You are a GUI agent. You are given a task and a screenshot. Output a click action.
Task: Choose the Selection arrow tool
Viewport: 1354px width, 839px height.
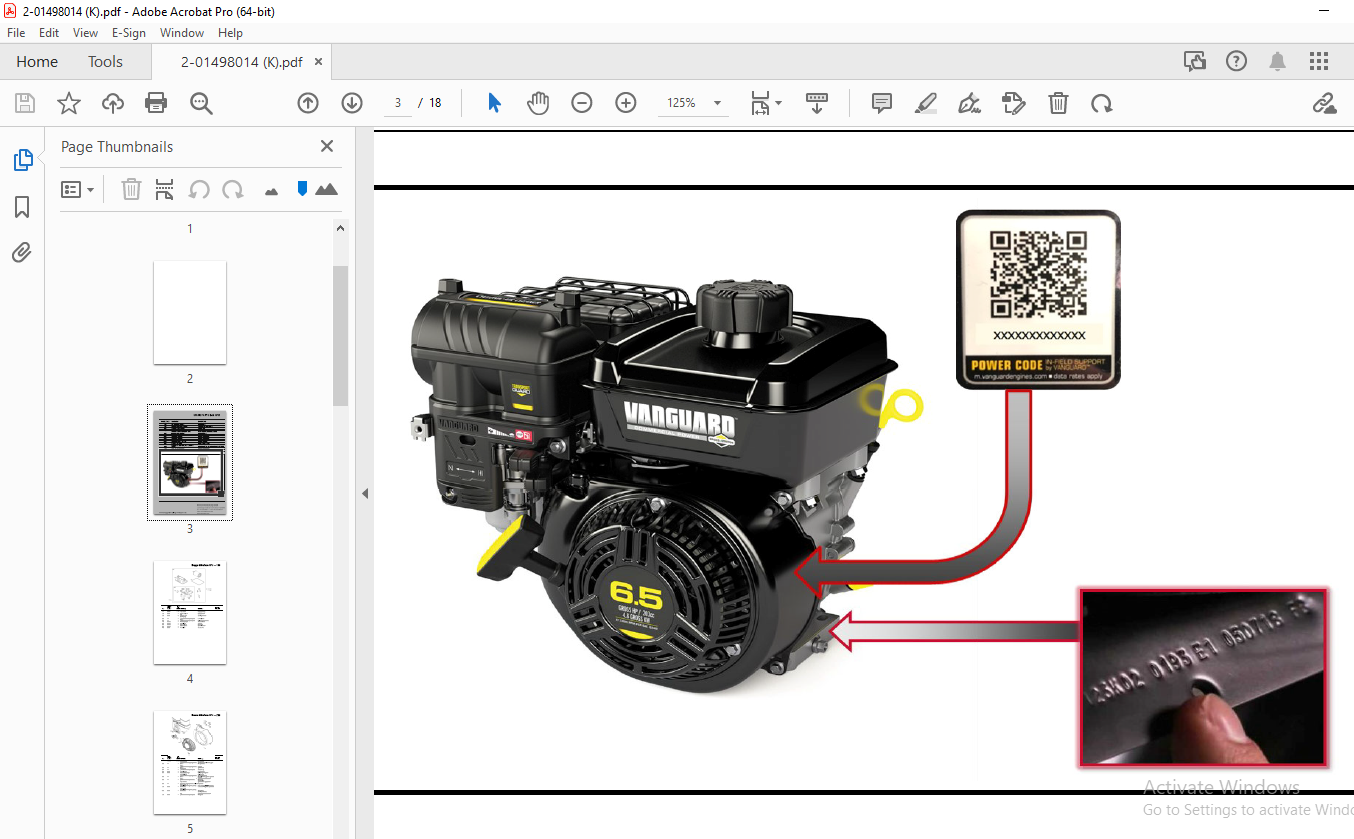tap(494, 103)
